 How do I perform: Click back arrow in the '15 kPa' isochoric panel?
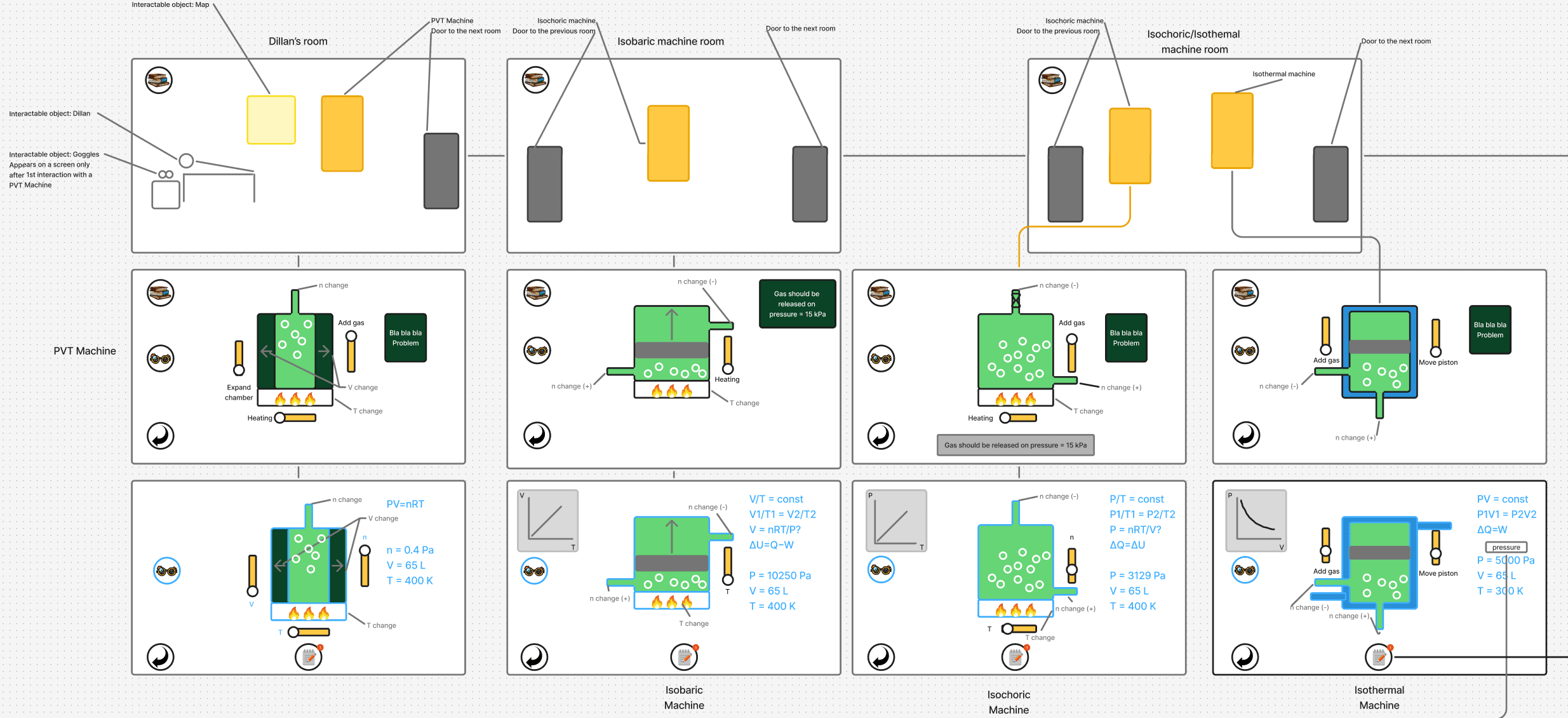[881, 436]
